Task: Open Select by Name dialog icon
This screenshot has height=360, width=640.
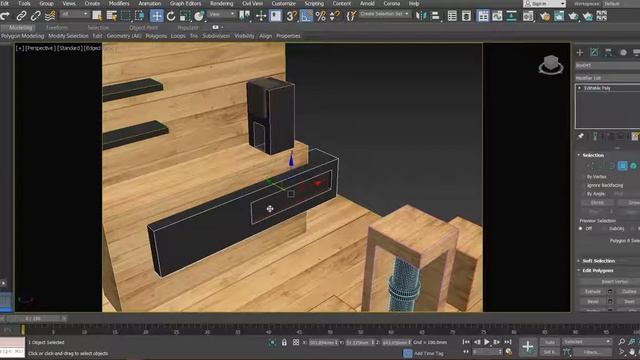Action: click(111, 16)
